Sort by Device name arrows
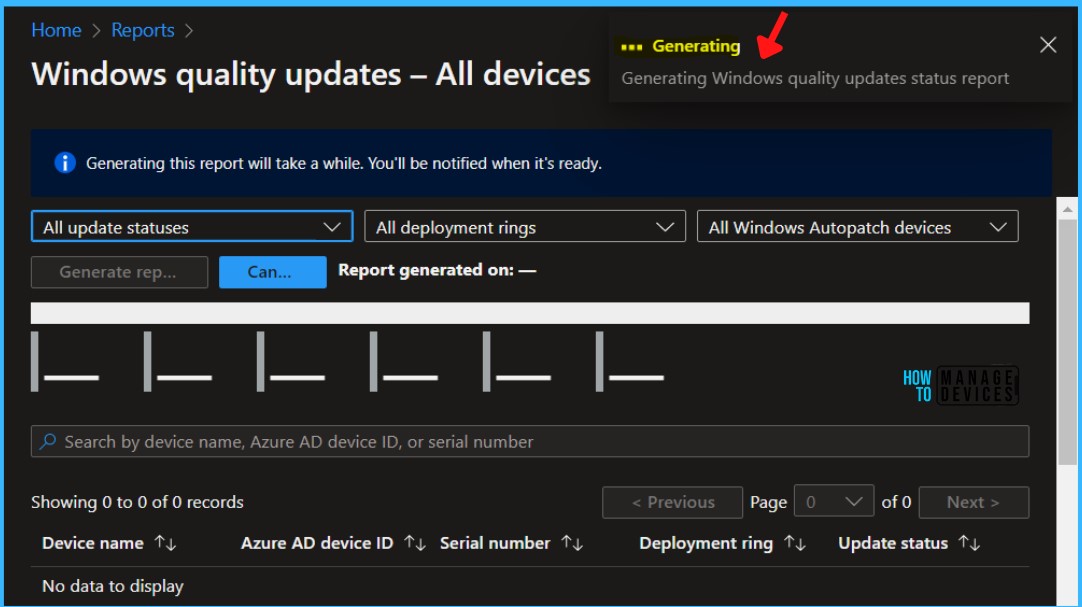Viewport: 1082px width, 607px height. pyautogui.click(x=166, y=544)
